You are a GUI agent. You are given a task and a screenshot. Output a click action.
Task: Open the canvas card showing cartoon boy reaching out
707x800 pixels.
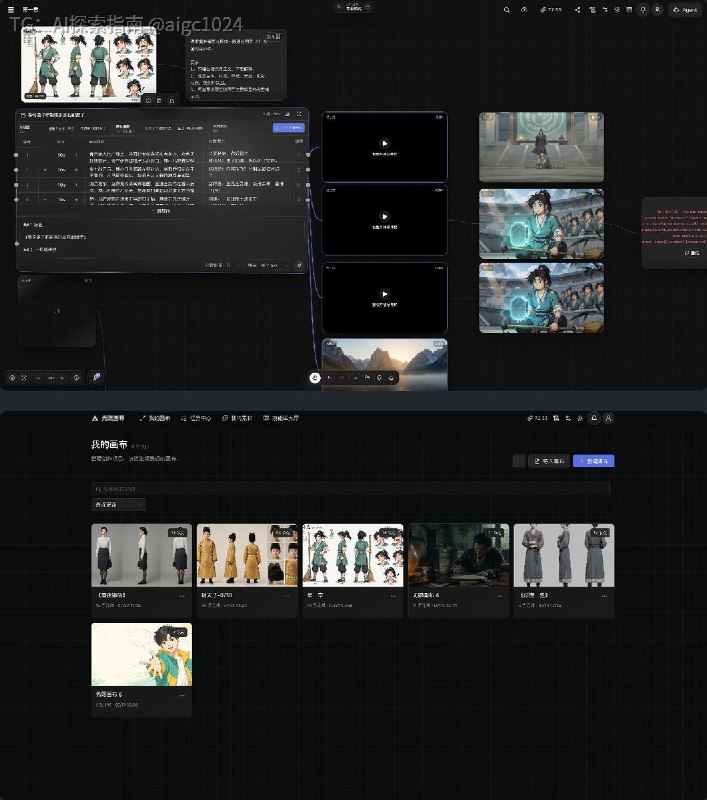click(x=142, y=669)
